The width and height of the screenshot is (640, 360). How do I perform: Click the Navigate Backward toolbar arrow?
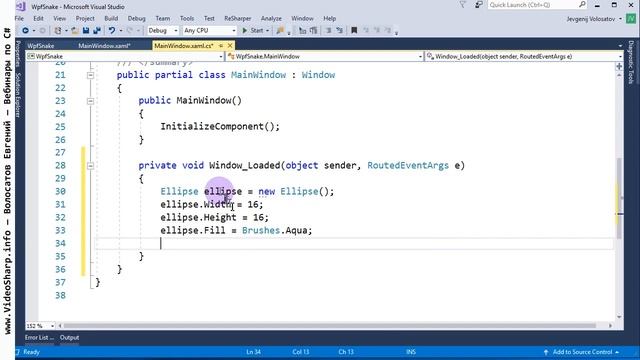[x=25, y=31]
